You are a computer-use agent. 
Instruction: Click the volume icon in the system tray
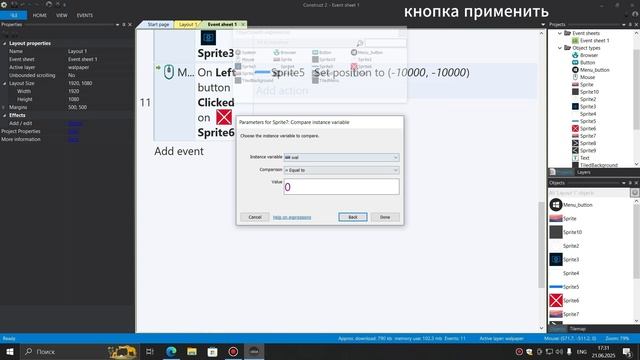tap(559, 352)
